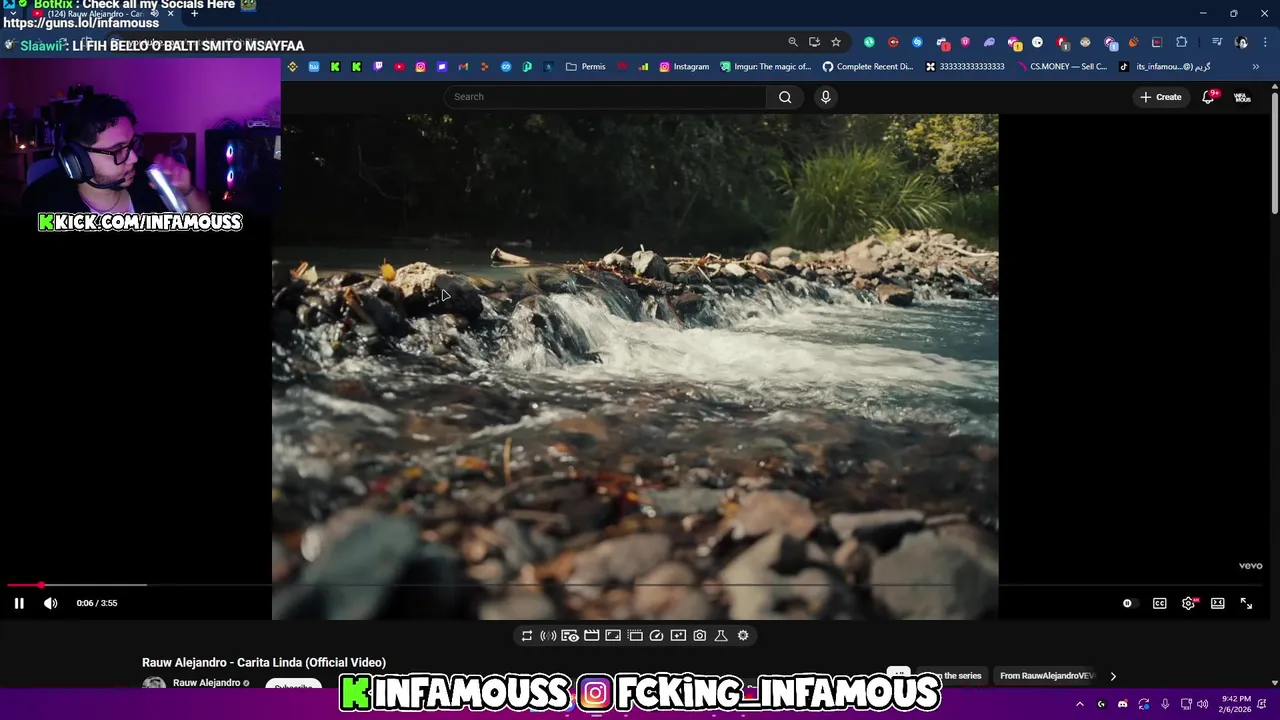The width and height of the screenshot is (1280, 720).
Task: Open the Chrome three-dot menu
Action: 1266,42
